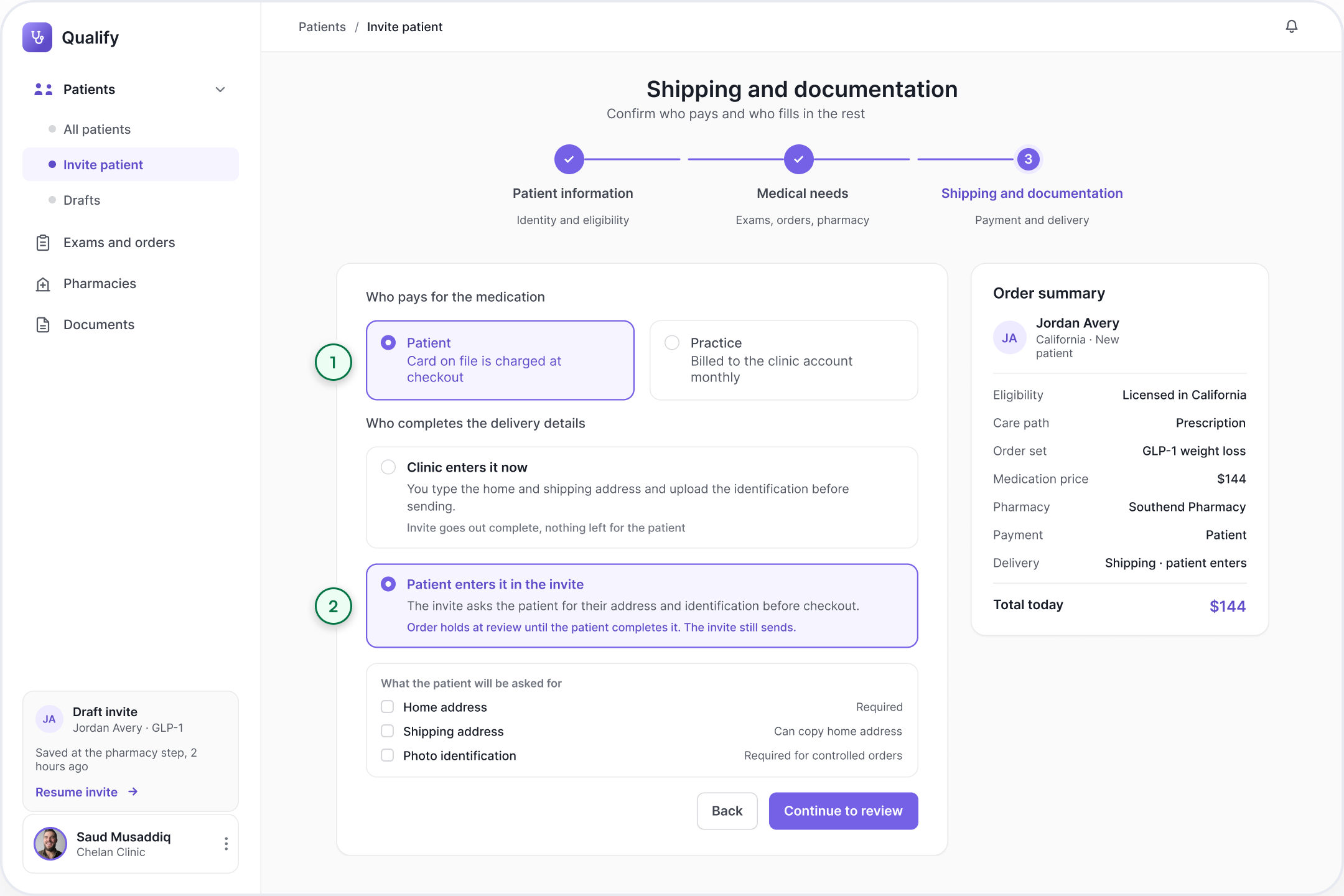
Task: Click the Back button
Action: tap(727, 811)
